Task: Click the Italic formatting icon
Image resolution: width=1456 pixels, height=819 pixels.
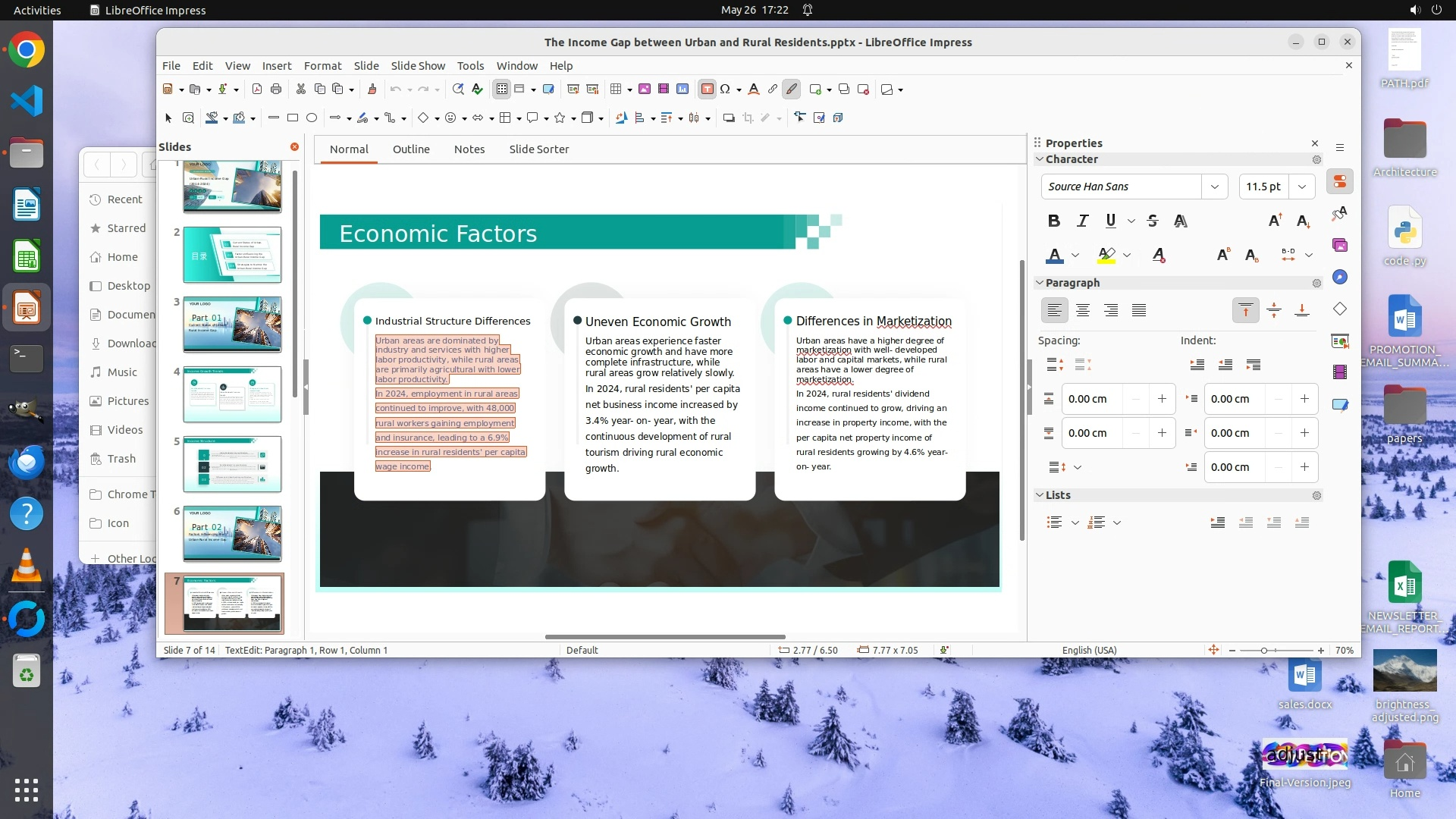Action: (1082, 221)
